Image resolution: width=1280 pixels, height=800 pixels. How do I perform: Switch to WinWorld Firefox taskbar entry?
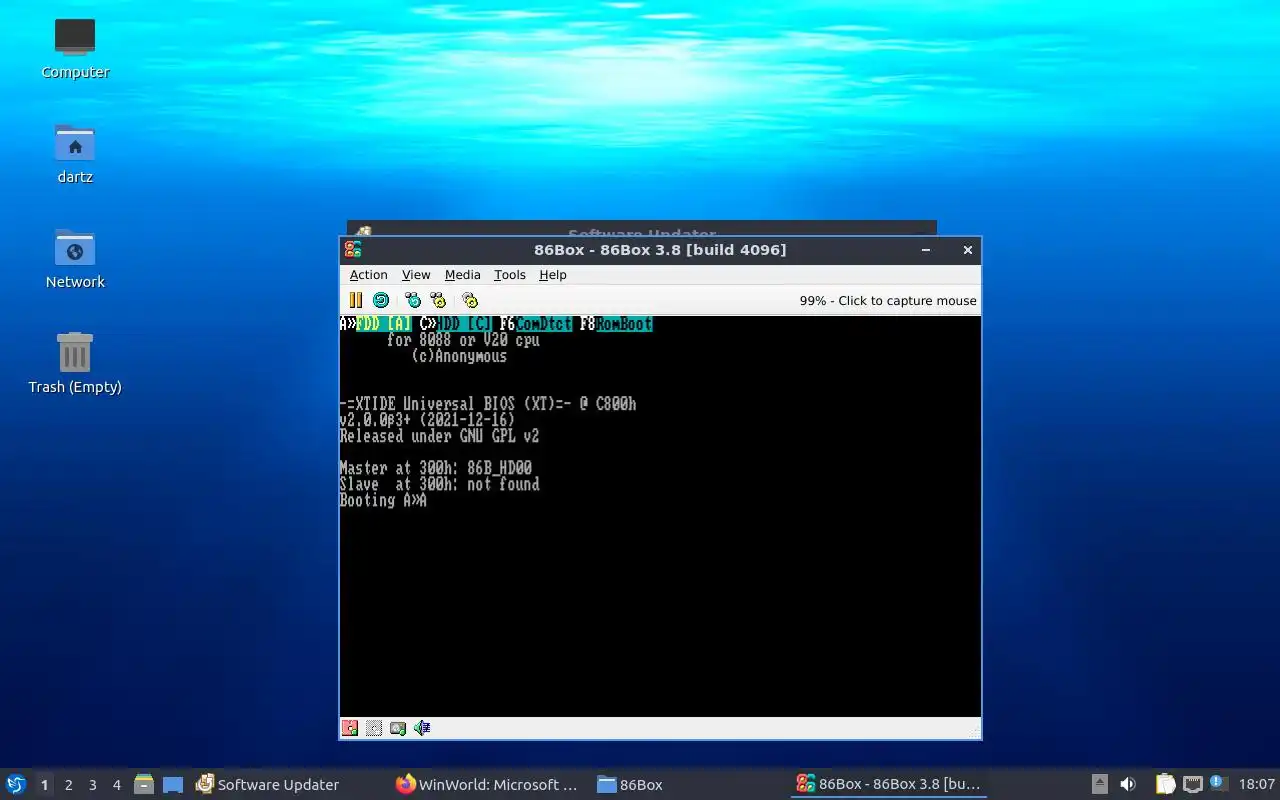coord(488,784)
